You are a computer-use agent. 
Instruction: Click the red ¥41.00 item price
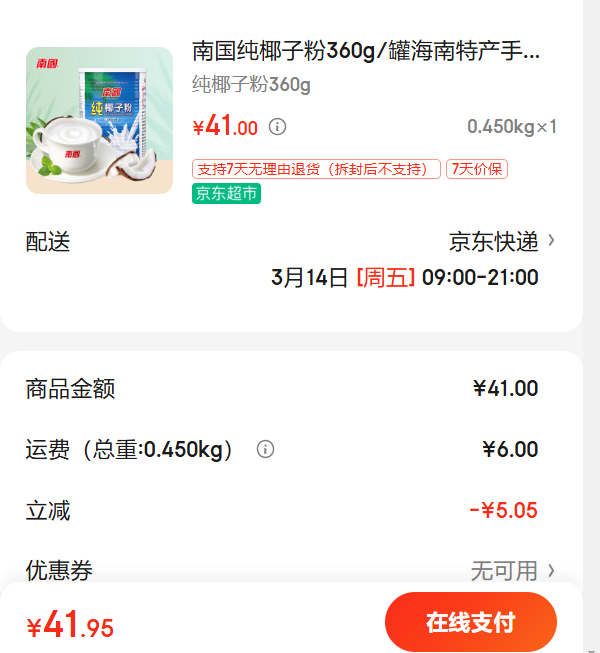(x=225, y=126)
